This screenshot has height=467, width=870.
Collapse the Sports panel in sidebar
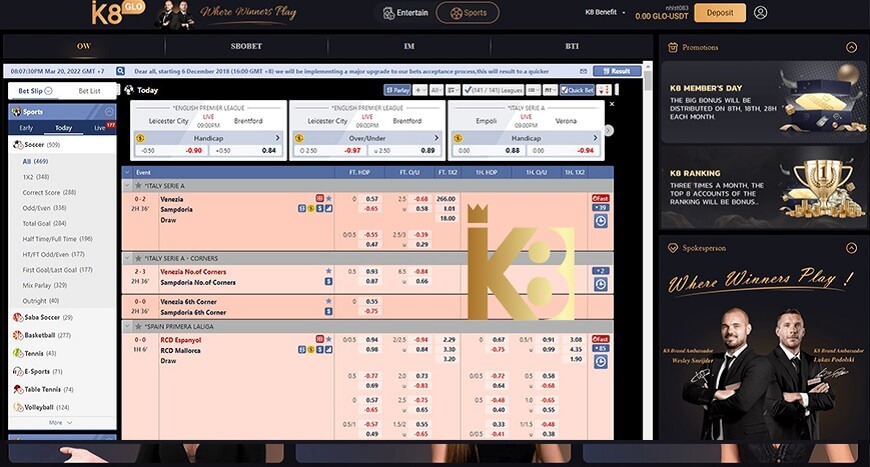[109, 111]
